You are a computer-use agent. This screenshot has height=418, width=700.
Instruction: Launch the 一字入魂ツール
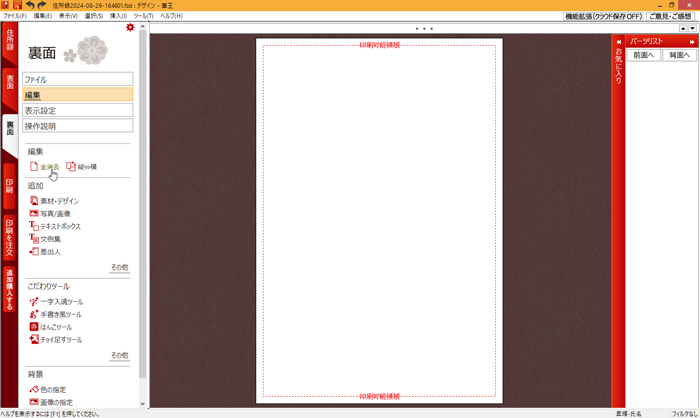point(61,302)
